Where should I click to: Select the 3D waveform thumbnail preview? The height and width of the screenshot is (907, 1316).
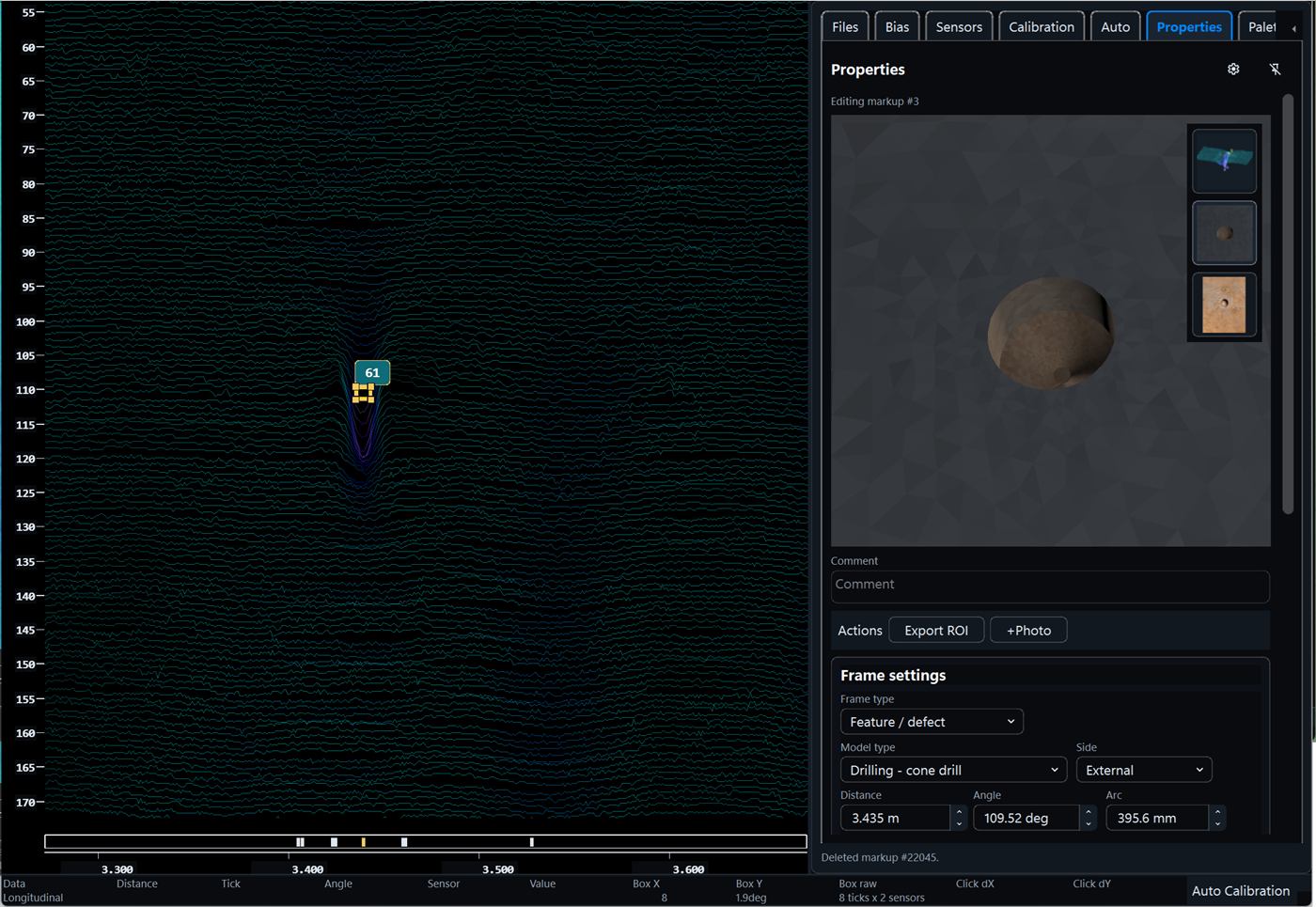1224,161
